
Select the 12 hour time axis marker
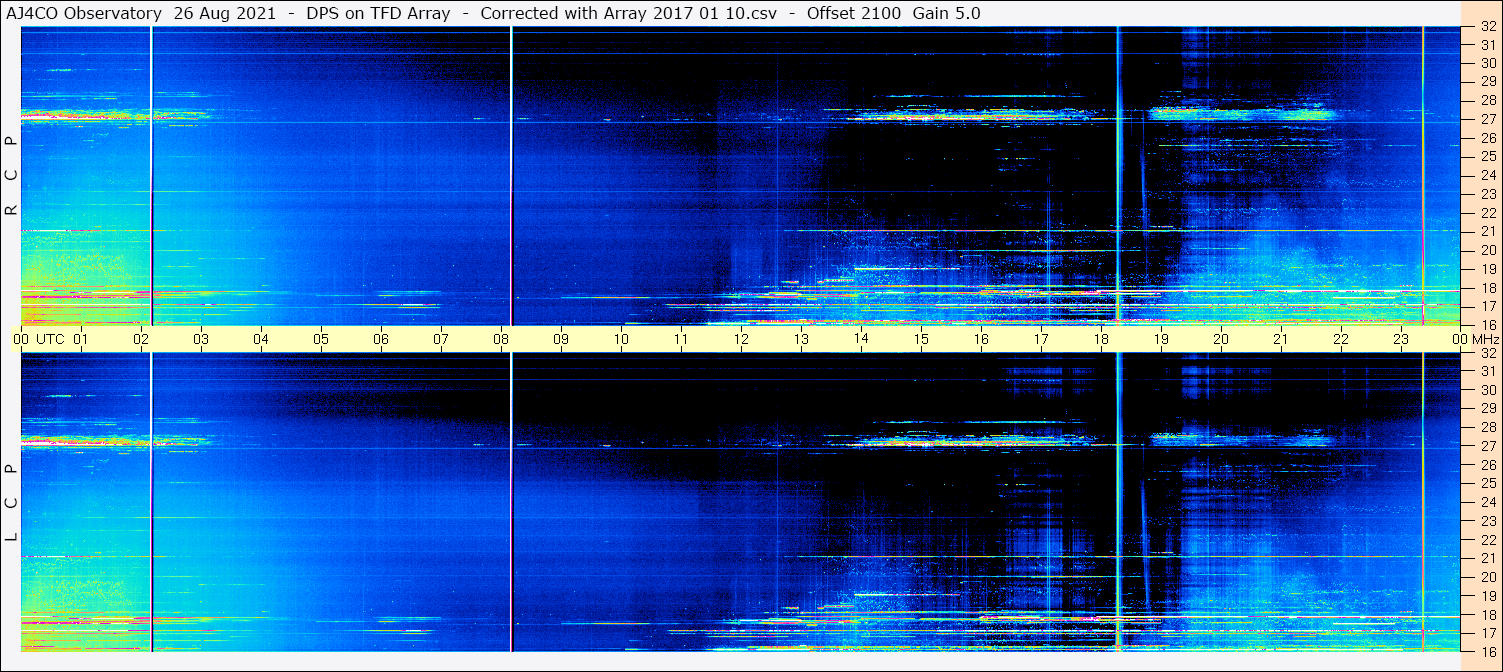[x=741, y=339]
